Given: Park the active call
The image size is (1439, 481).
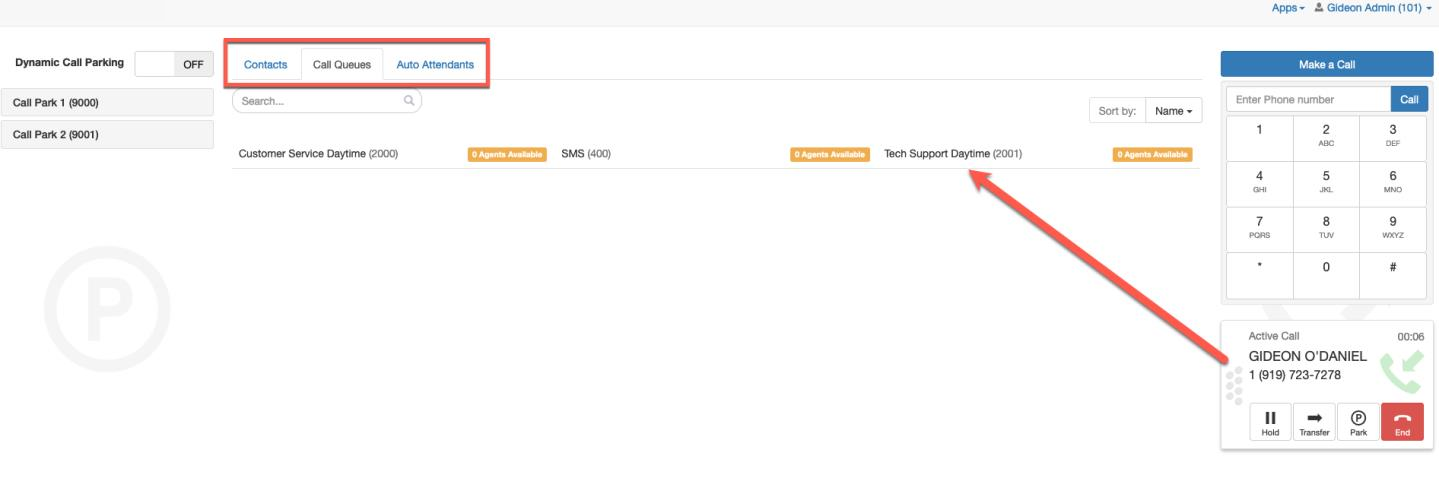Looking at the screenshot, I should pyautogui.click(x=1358, y=422).
